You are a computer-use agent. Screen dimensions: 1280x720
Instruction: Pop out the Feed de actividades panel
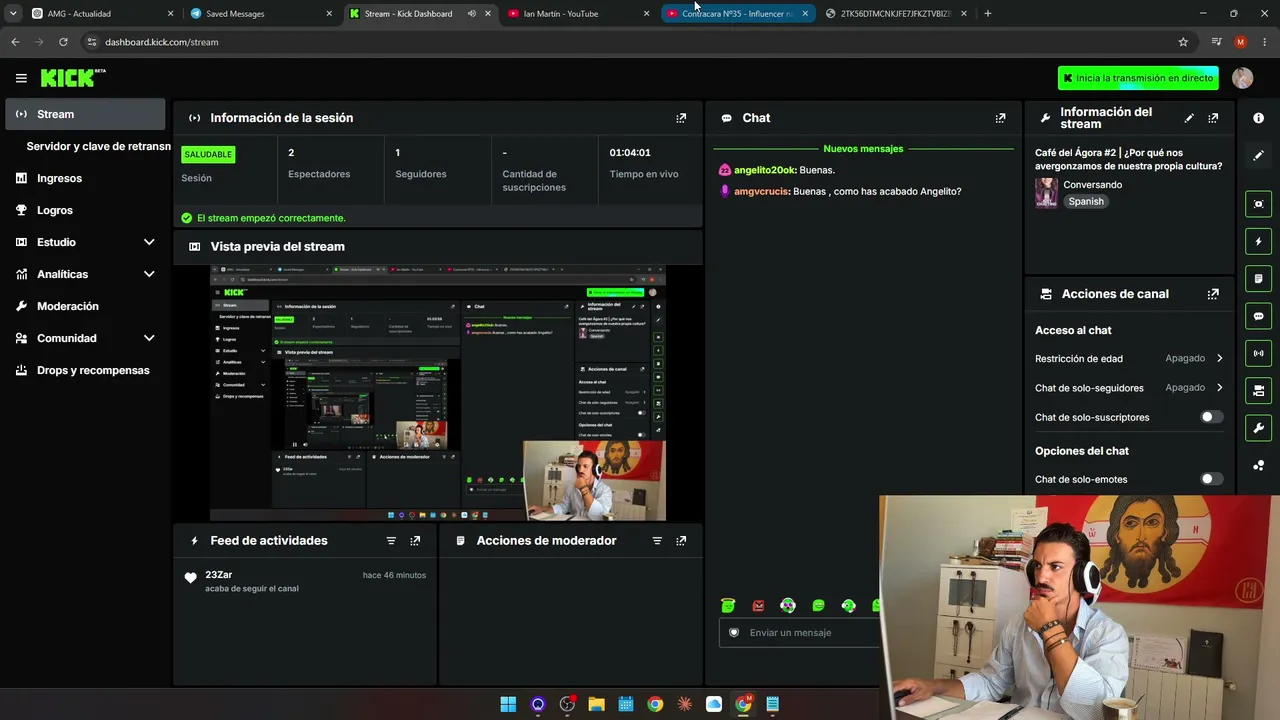(x=415, y=541)
